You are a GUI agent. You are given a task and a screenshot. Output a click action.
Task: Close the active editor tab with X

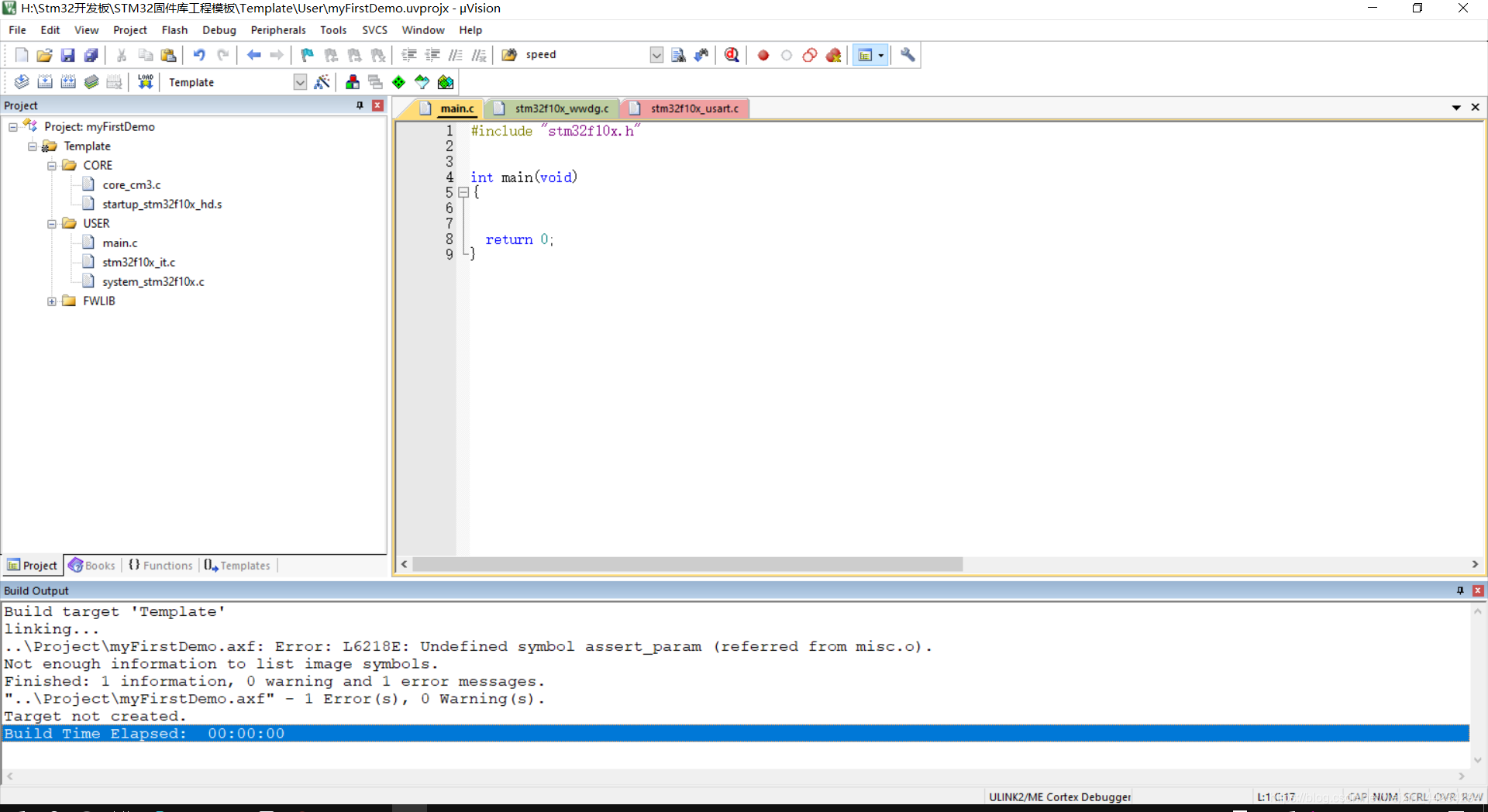[x=1476, y=108]
